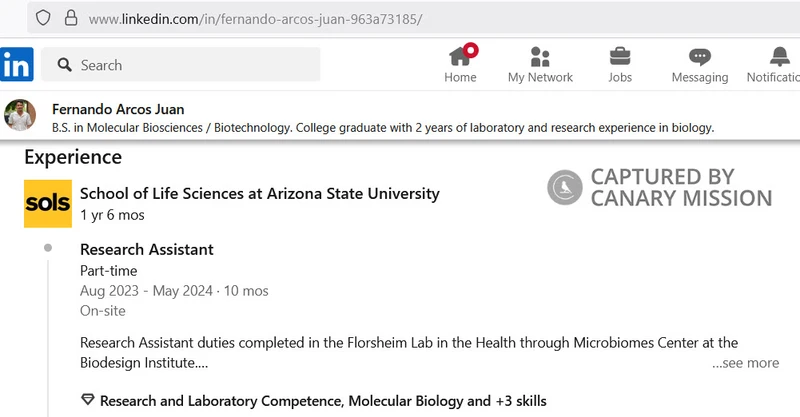Image resolution: width=800 pixels, height=417 pixels.
Task: Open My Network page
Action: (540, 64)
